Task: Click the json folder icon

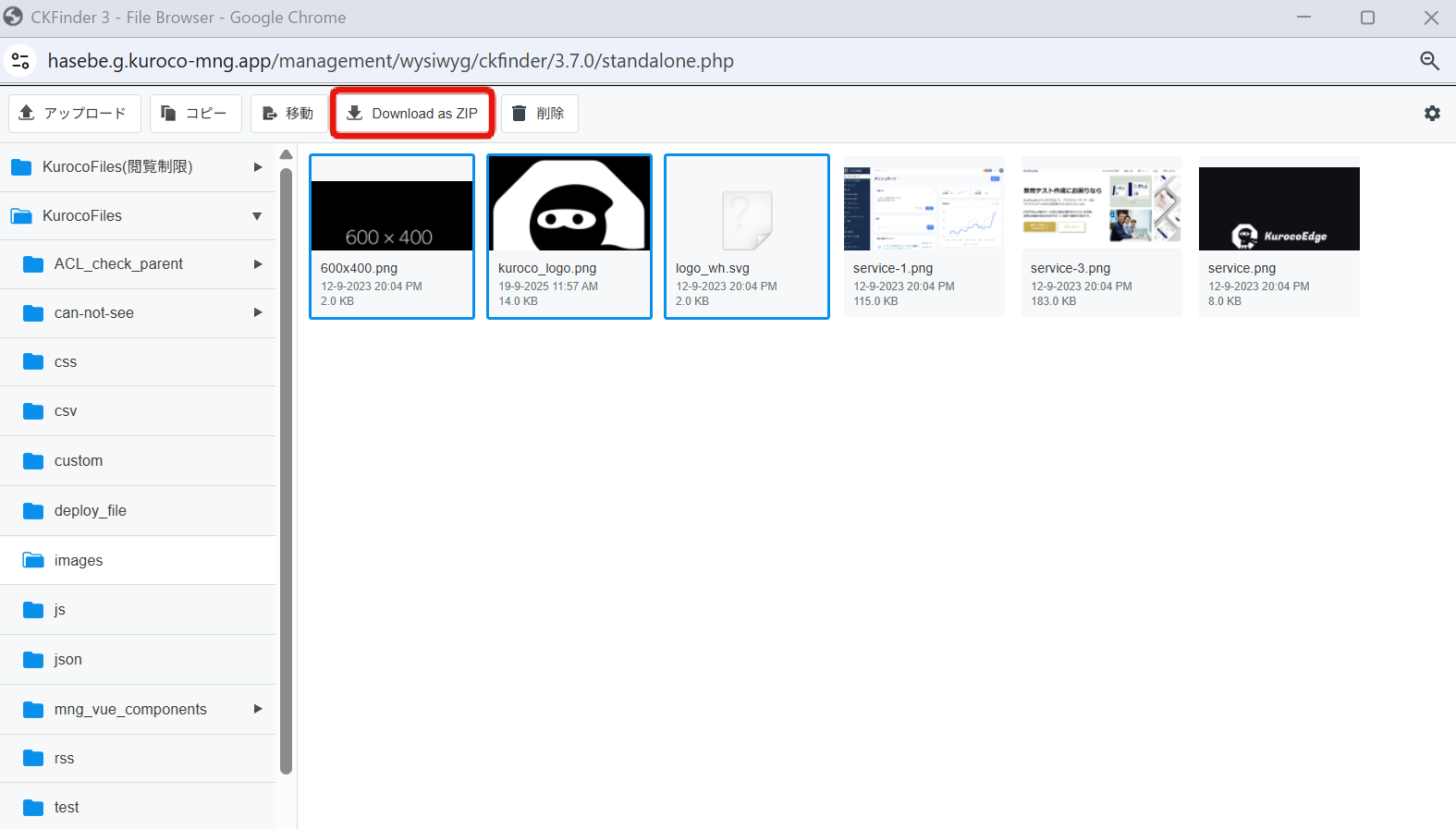Action: (33, 659)
